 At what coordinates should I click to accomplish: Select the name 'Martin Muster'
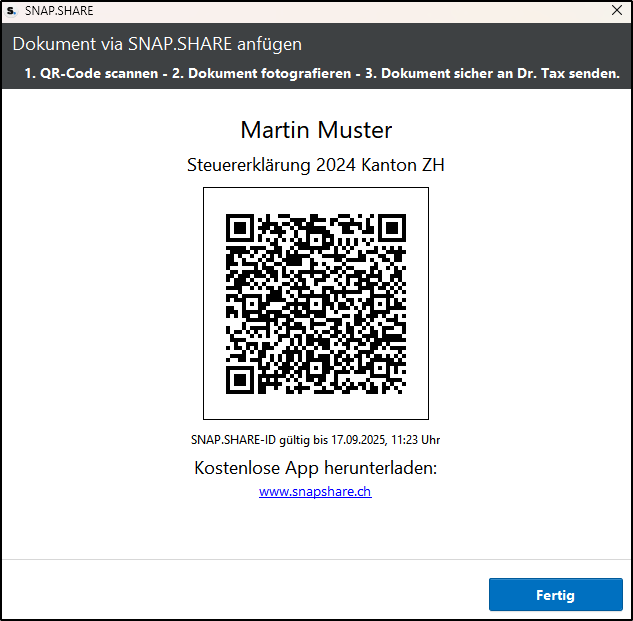[316, 130]
